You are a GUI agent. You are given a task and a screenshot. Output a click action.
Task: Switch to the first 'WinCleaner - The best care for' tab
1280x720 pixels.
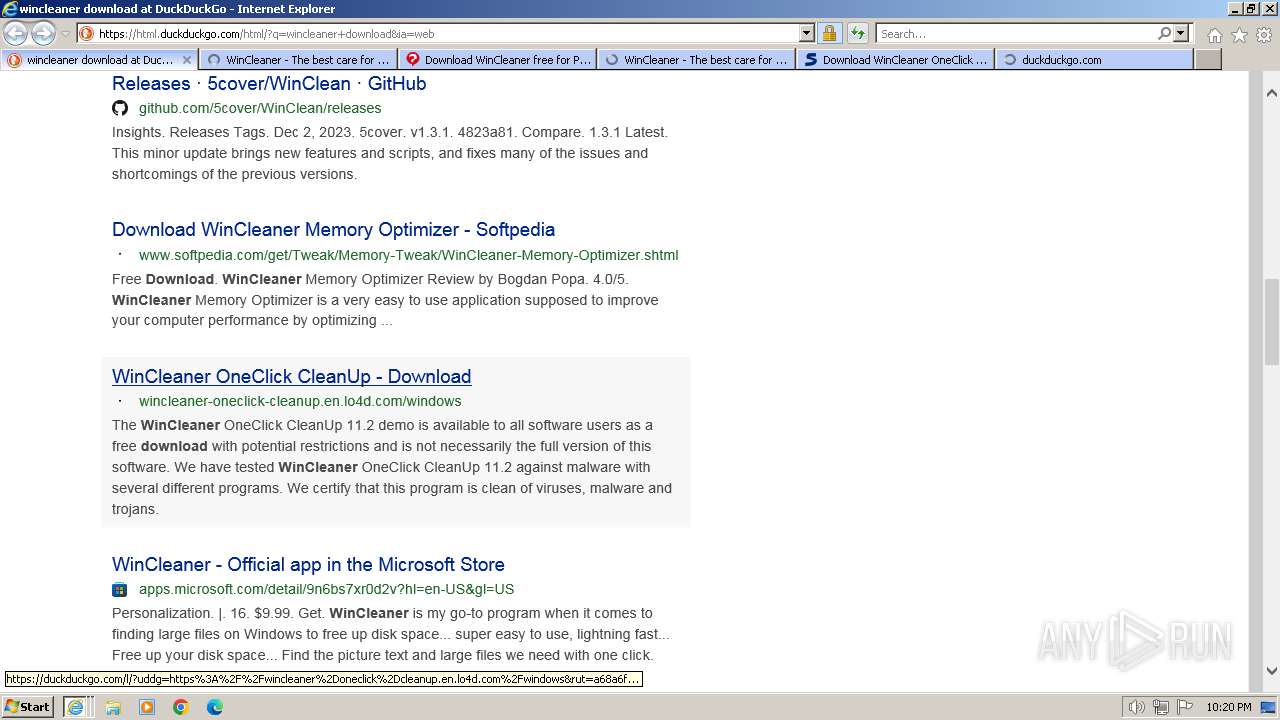pos(298,60)
